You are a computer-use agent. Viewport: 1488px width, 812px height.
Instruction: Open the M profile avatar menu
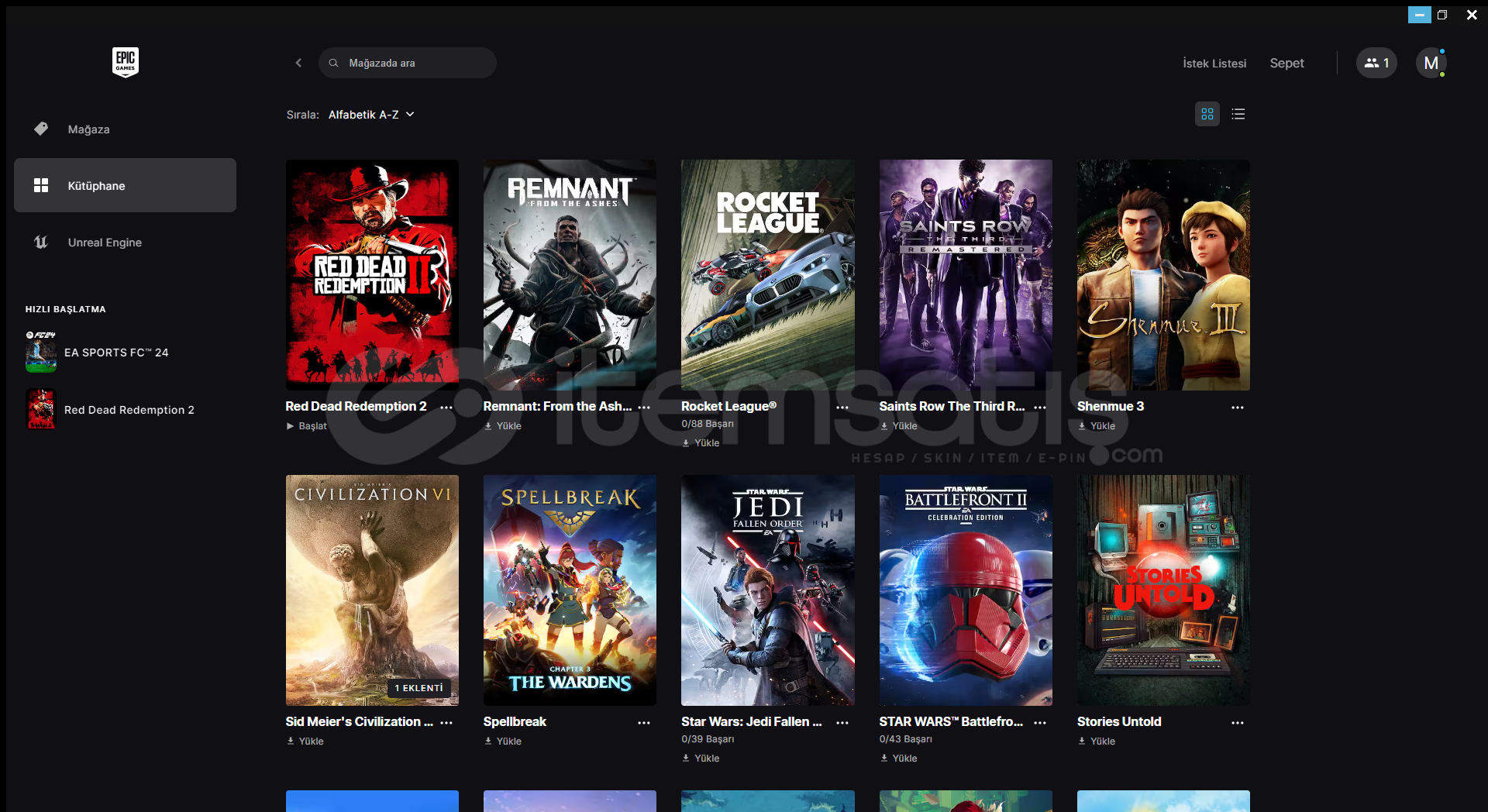[1431, 63]
